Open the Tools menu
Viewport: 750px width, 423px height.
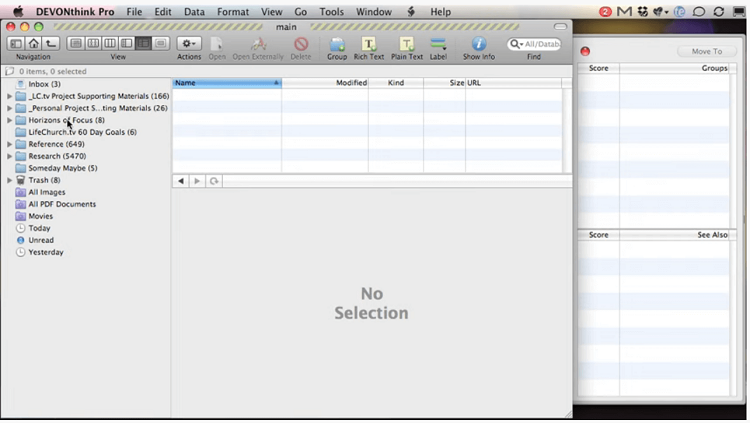(331, 12)
